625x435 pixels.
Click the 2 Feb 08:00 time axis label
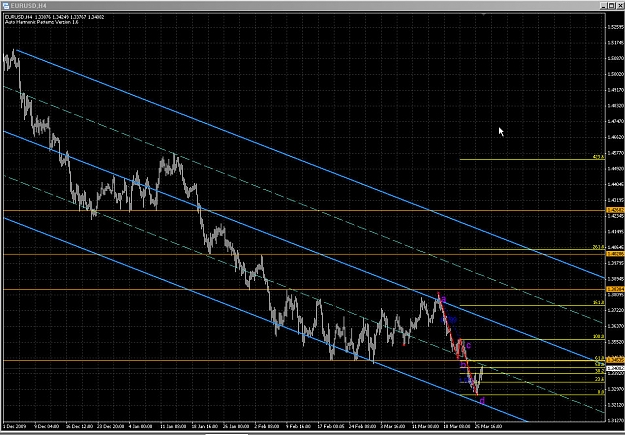(x=267, y=426)
